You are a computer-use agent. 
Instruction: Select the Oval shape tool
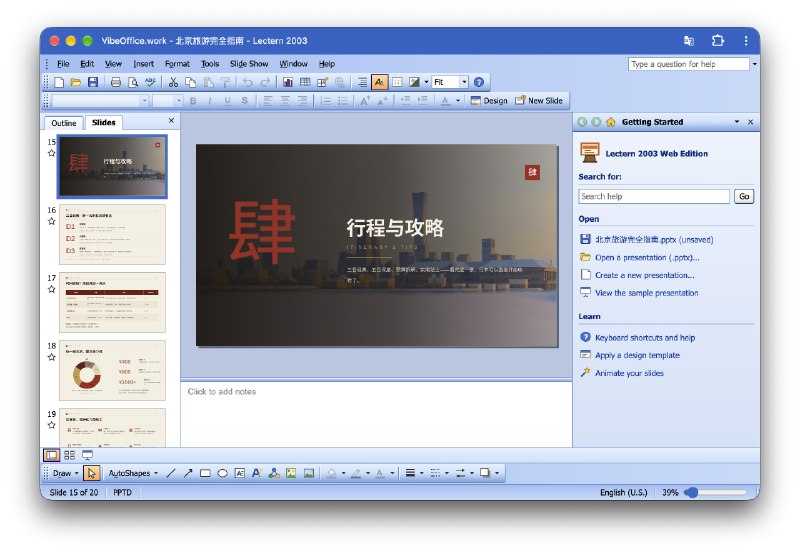222,473
